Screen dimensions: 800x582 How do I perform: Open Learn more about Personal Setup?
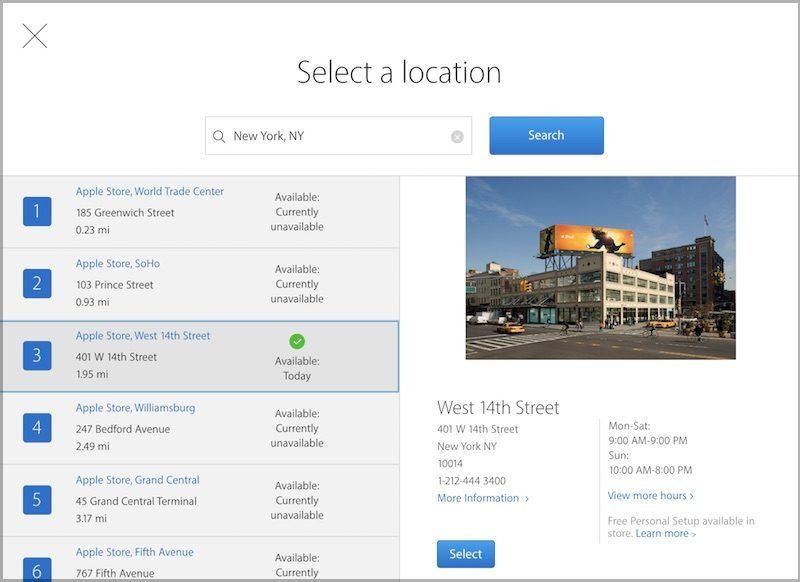pos(665,534)
